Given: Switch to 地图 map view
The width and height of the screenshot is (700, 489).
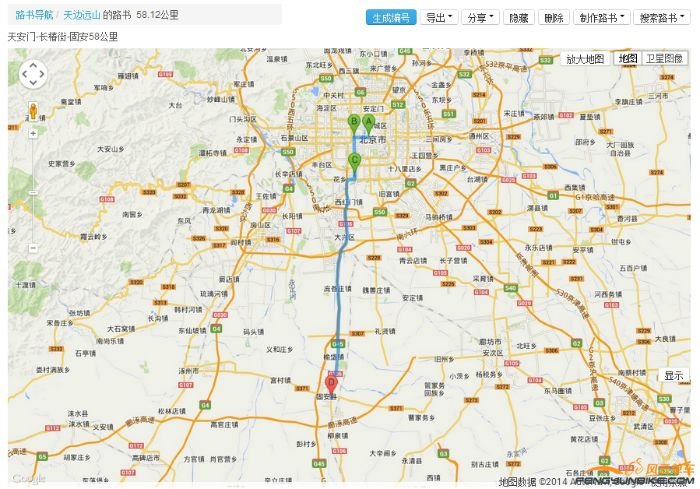Looking at the screenshot, I should [627, 59].
